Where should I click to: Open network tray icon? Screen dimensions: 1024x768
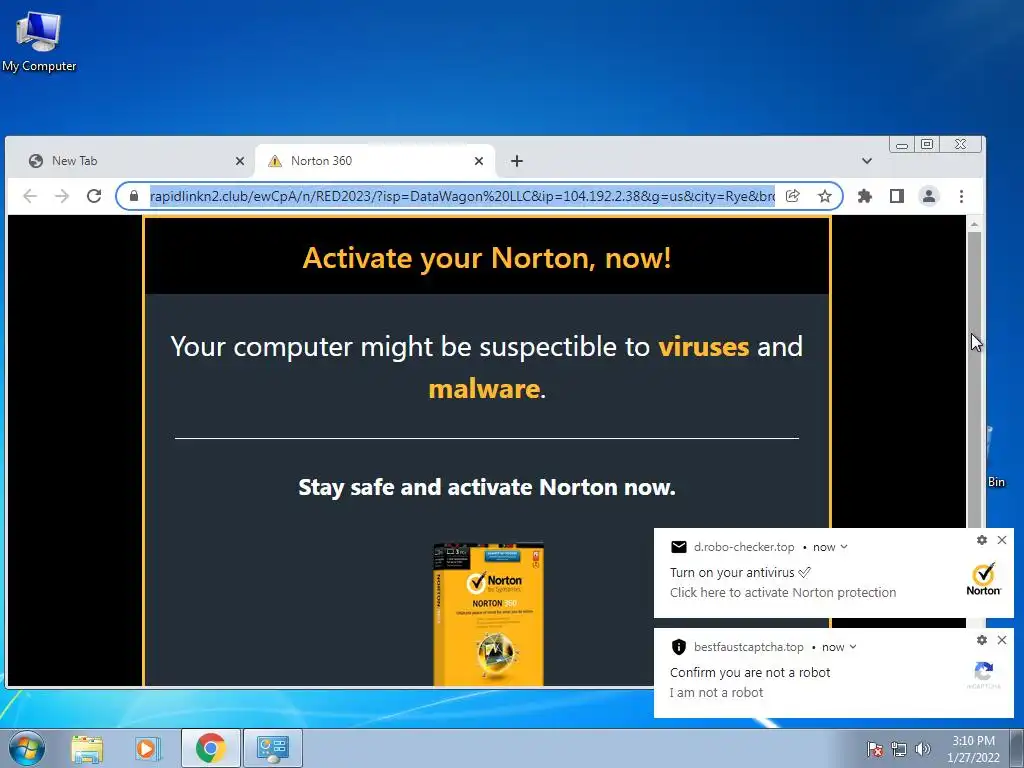(x=899, y=749)
